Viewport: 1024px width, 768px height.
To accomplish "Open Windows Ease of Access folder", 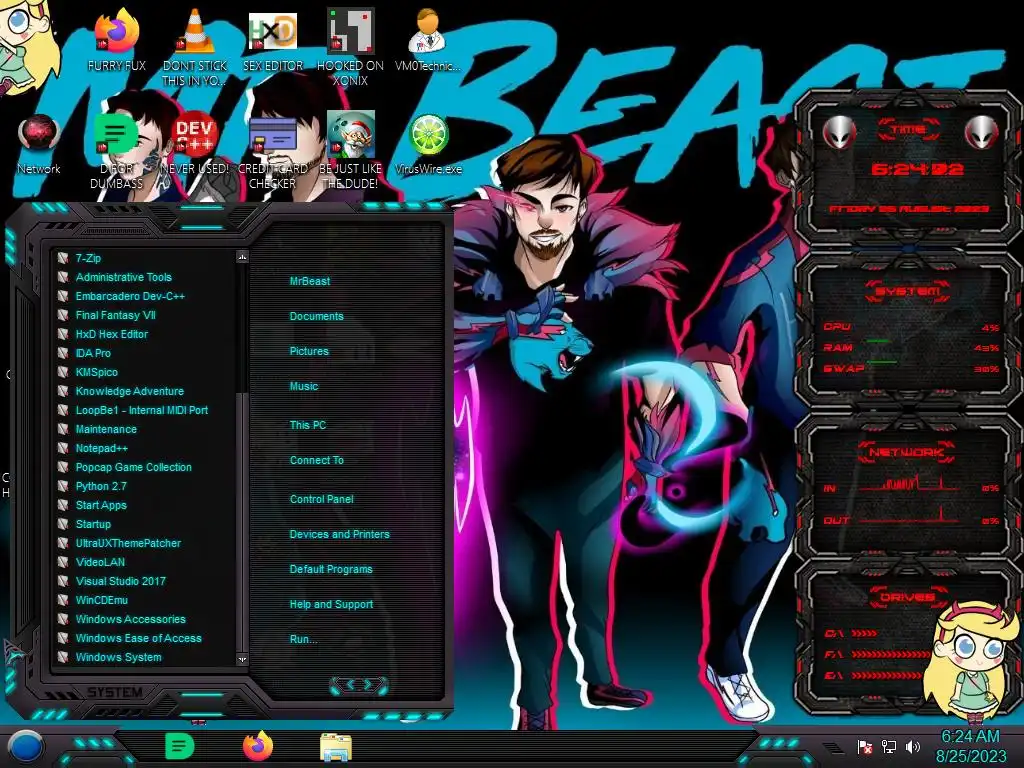I will tap(138, 638).
